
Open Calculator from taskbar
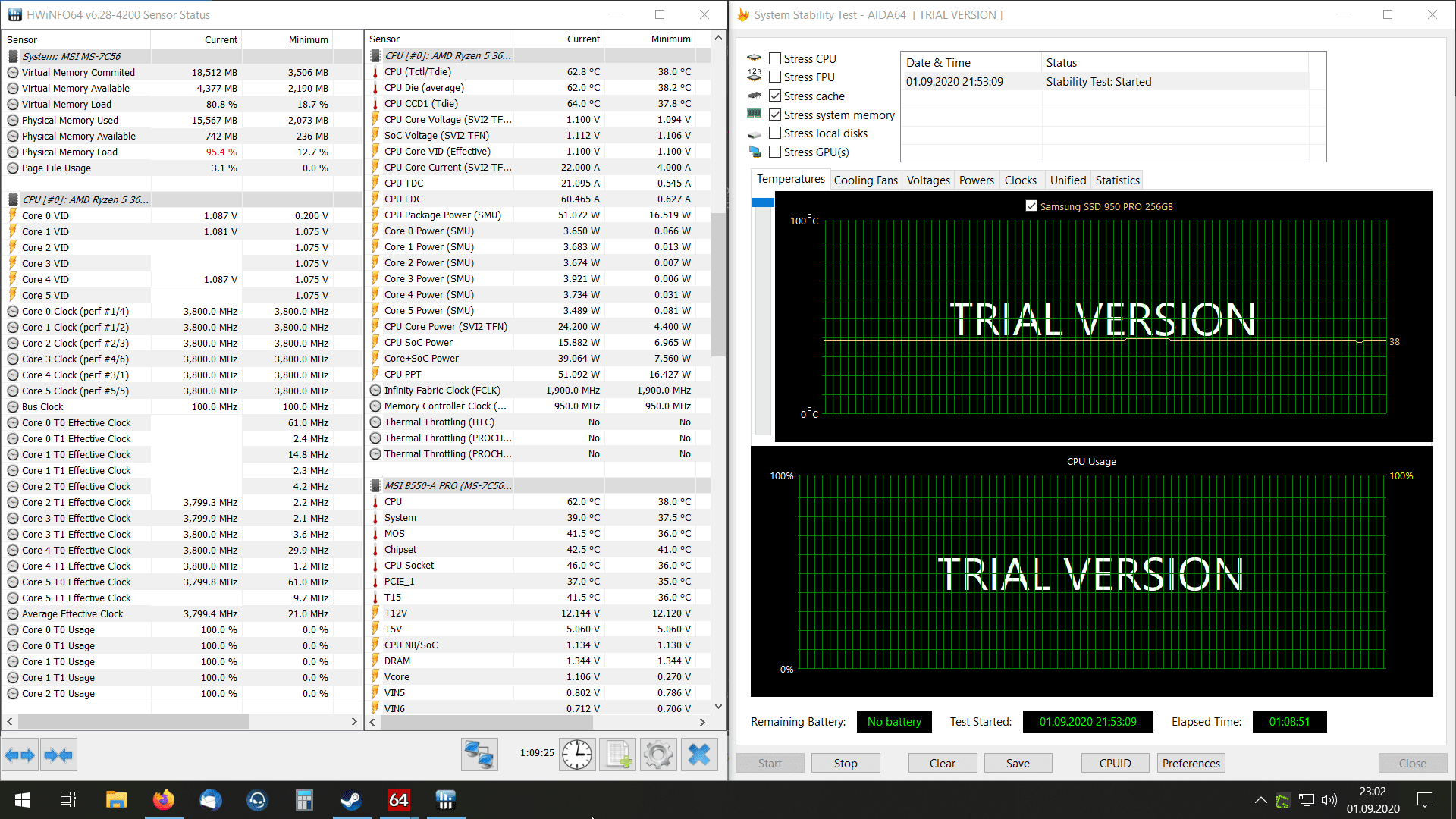pos(304,800)
